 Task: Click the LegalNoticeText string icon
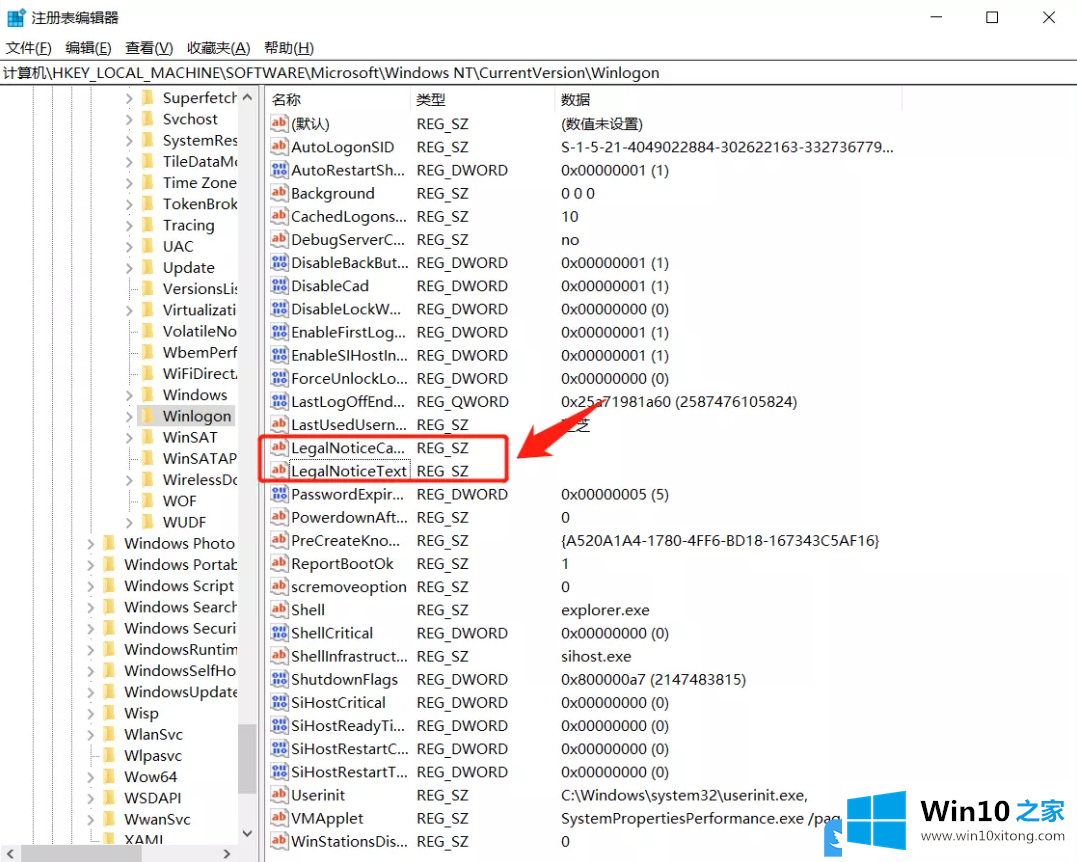click(x=279, y=470)
